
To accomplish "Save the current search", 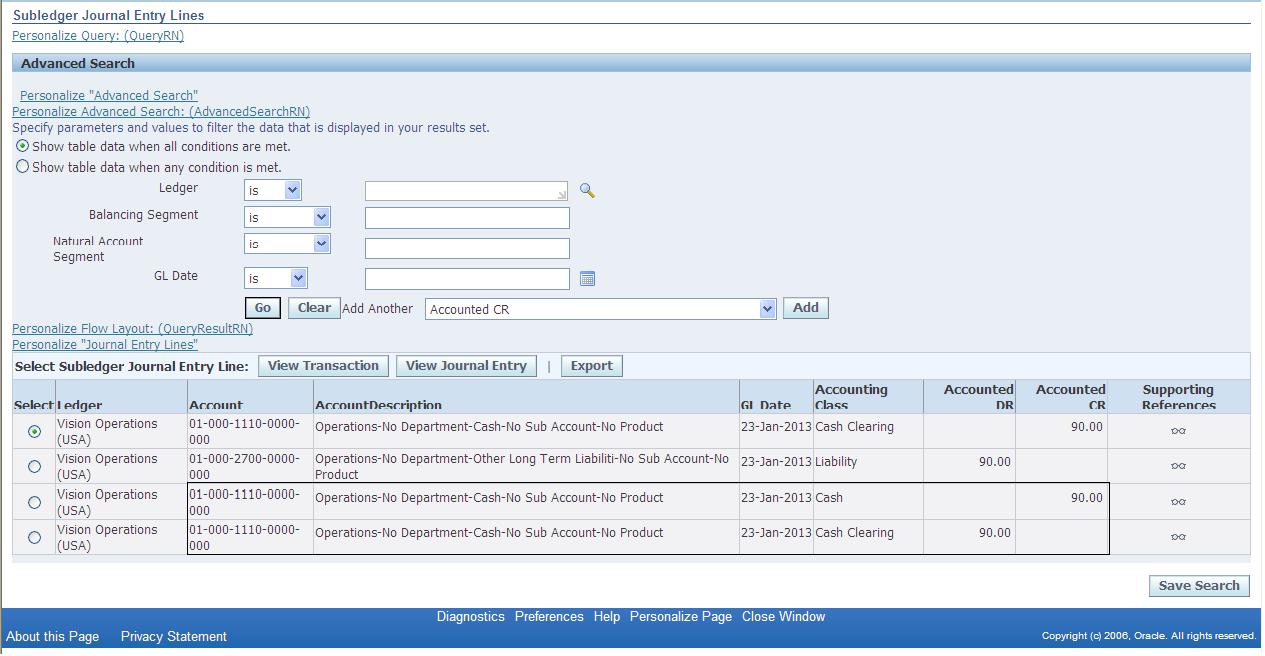I will pyautogui.click(x=1198, y=586).
